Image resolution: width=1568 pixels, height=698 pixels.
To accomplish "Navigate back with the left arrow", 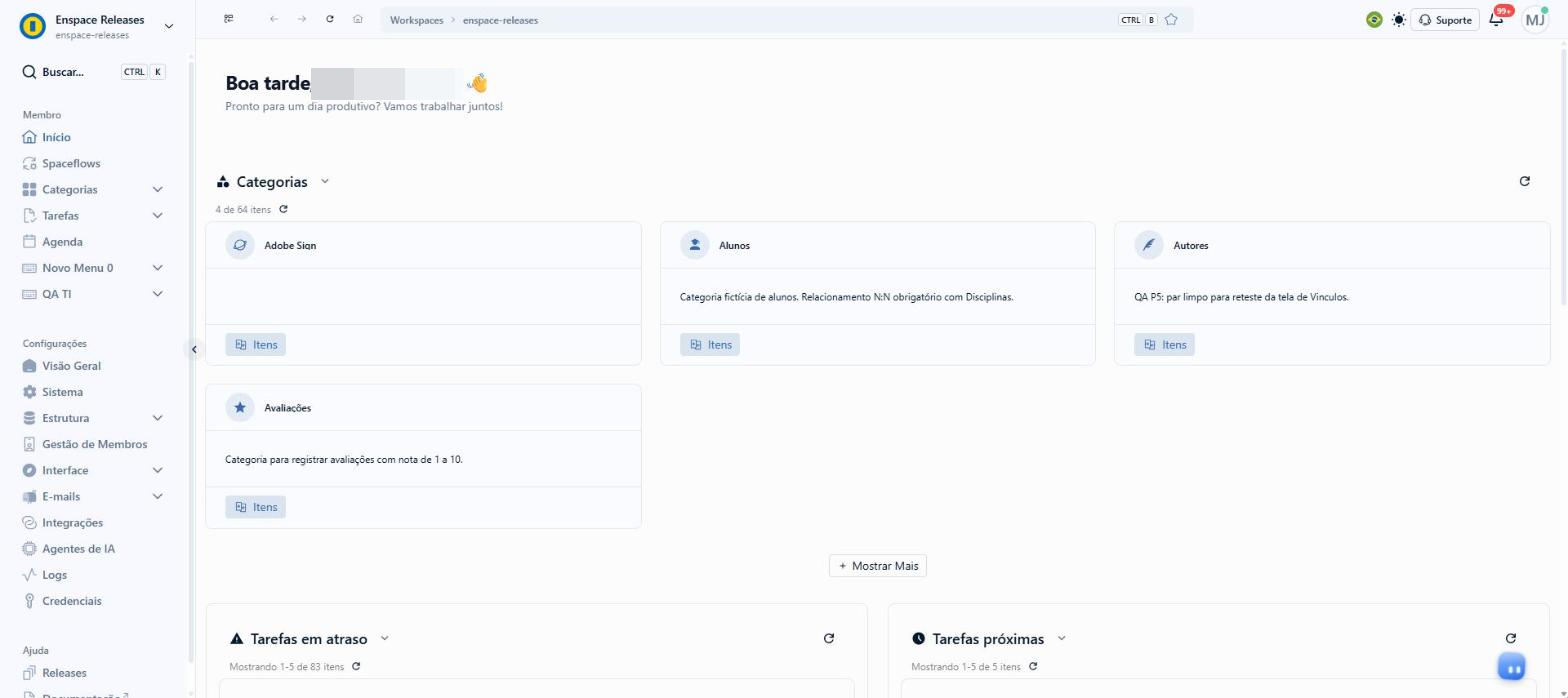I will pyautogui.click(x=274, y=19).
